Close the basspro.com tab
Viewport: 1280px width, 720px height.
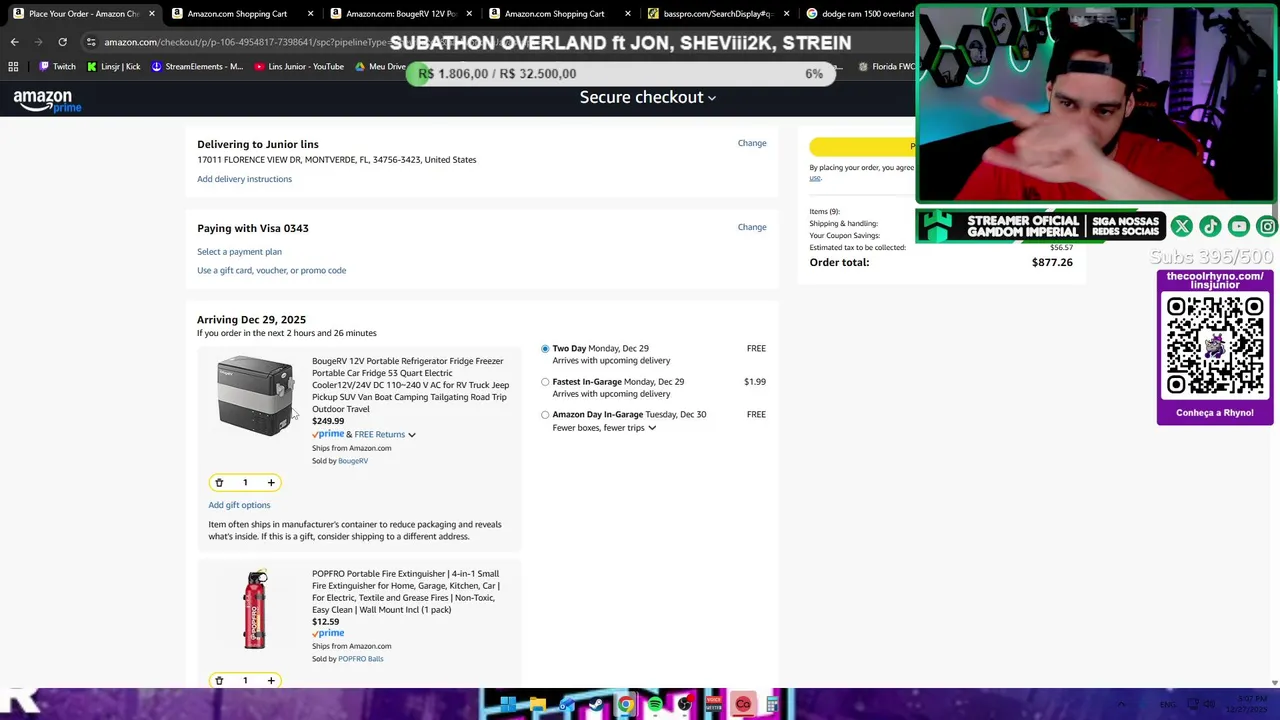click(787, 14)
